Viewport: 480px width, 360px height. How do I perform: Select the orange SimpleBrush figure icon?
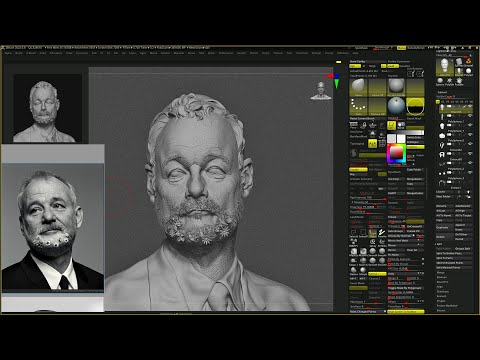468,62
